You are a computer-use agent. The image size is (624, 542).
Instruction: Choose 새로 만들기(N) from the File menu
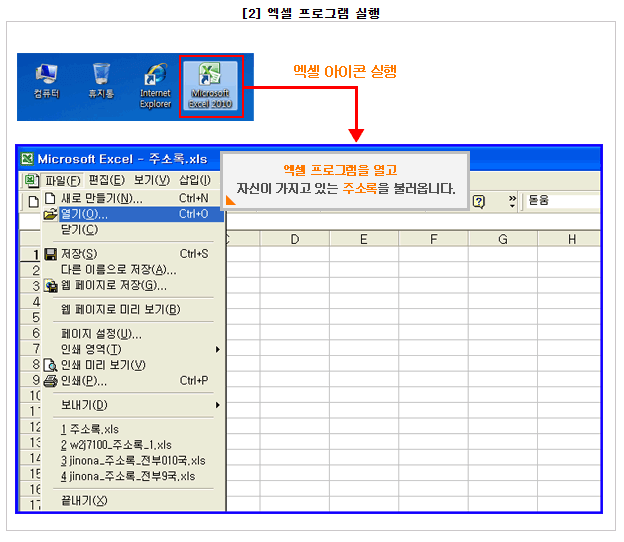(134, 198)
